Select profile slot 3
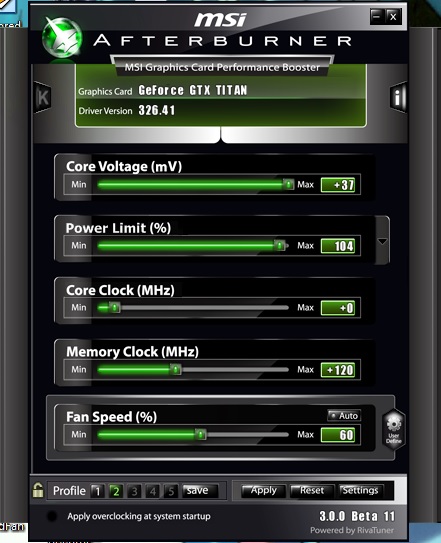 tap(134, 491)
